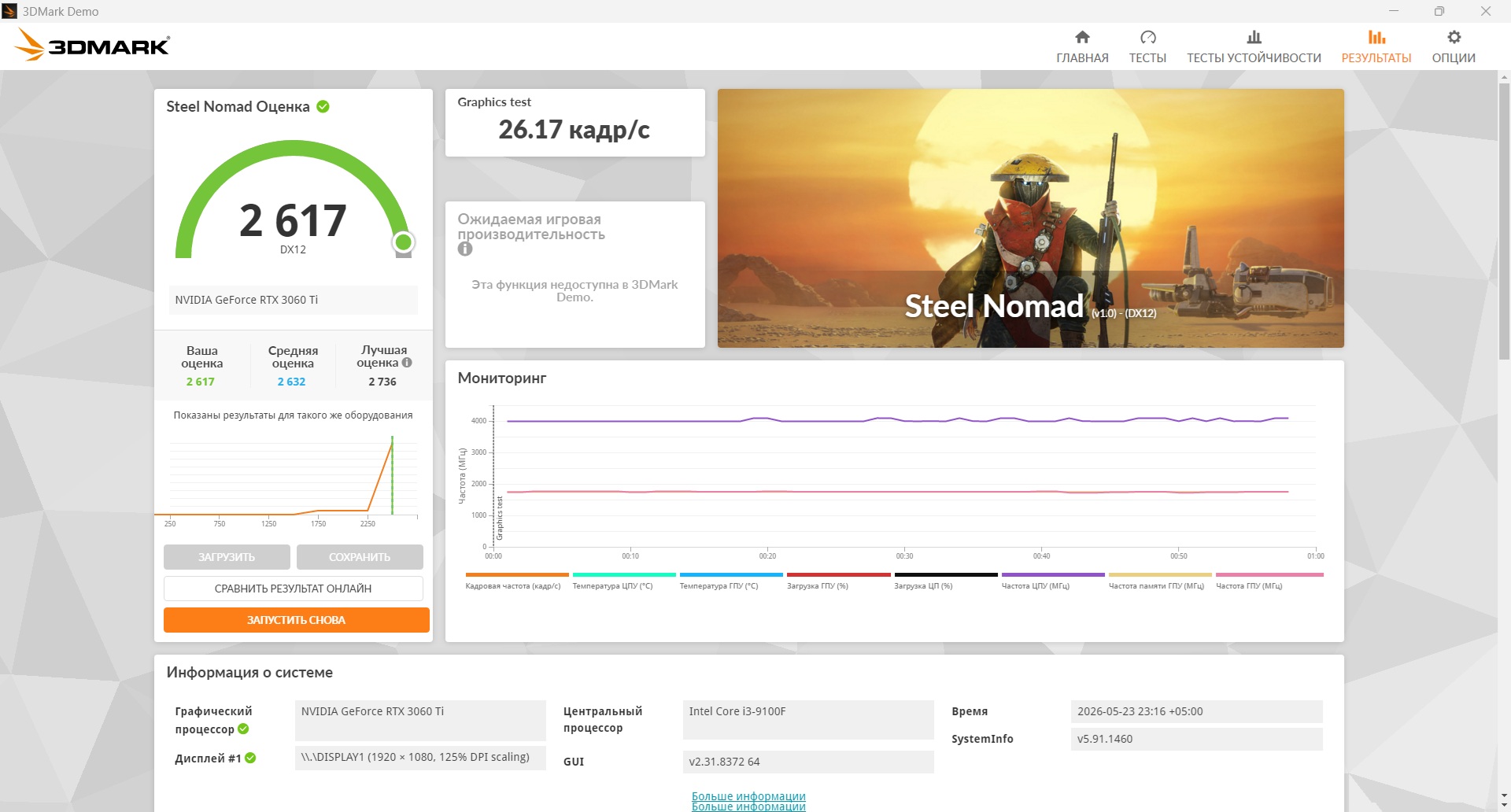The width and height of the screenshot is (1511, 812).
Task: Open the ГЛАВНАЯ home tab
Action: [x=1082, y=47]
